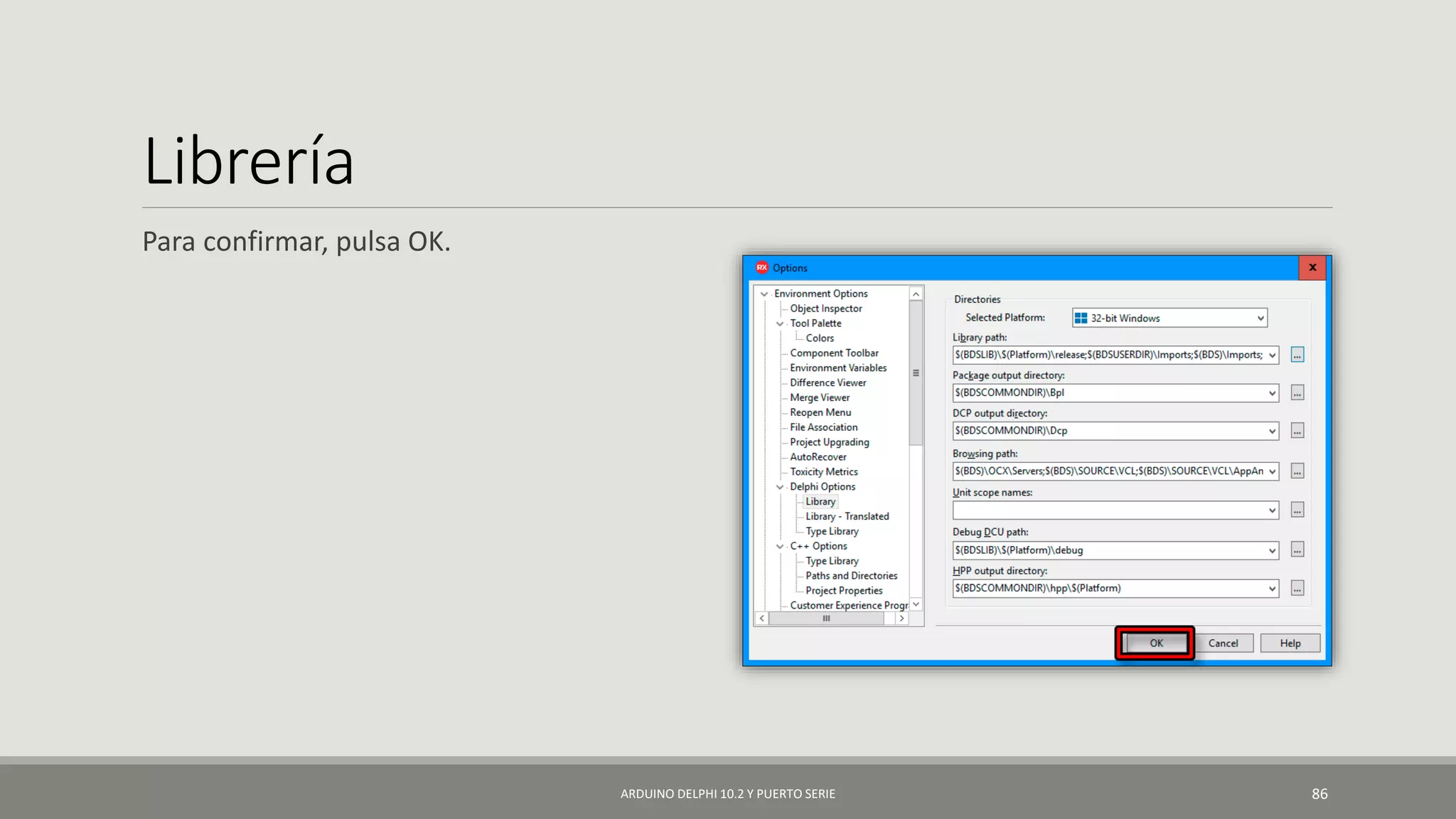Click the browse button beside Library path
1456x819 pixels.
[x=1297, y=355]
